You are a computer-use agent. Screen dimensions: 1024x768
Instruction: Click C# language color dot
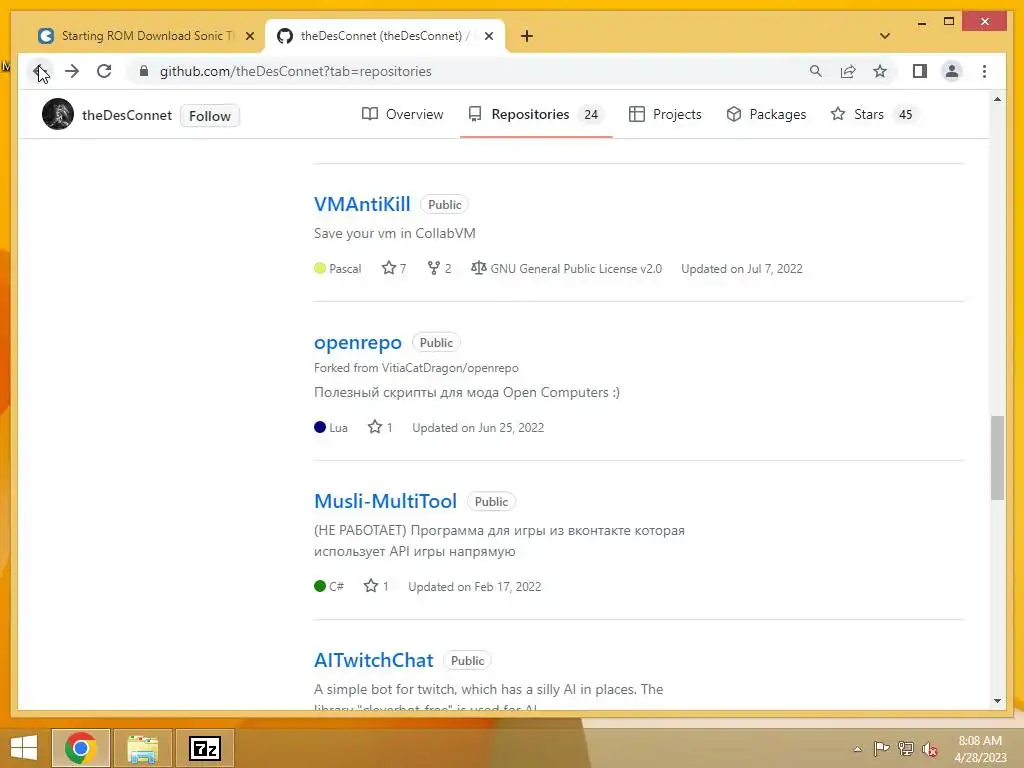point(320,586)
